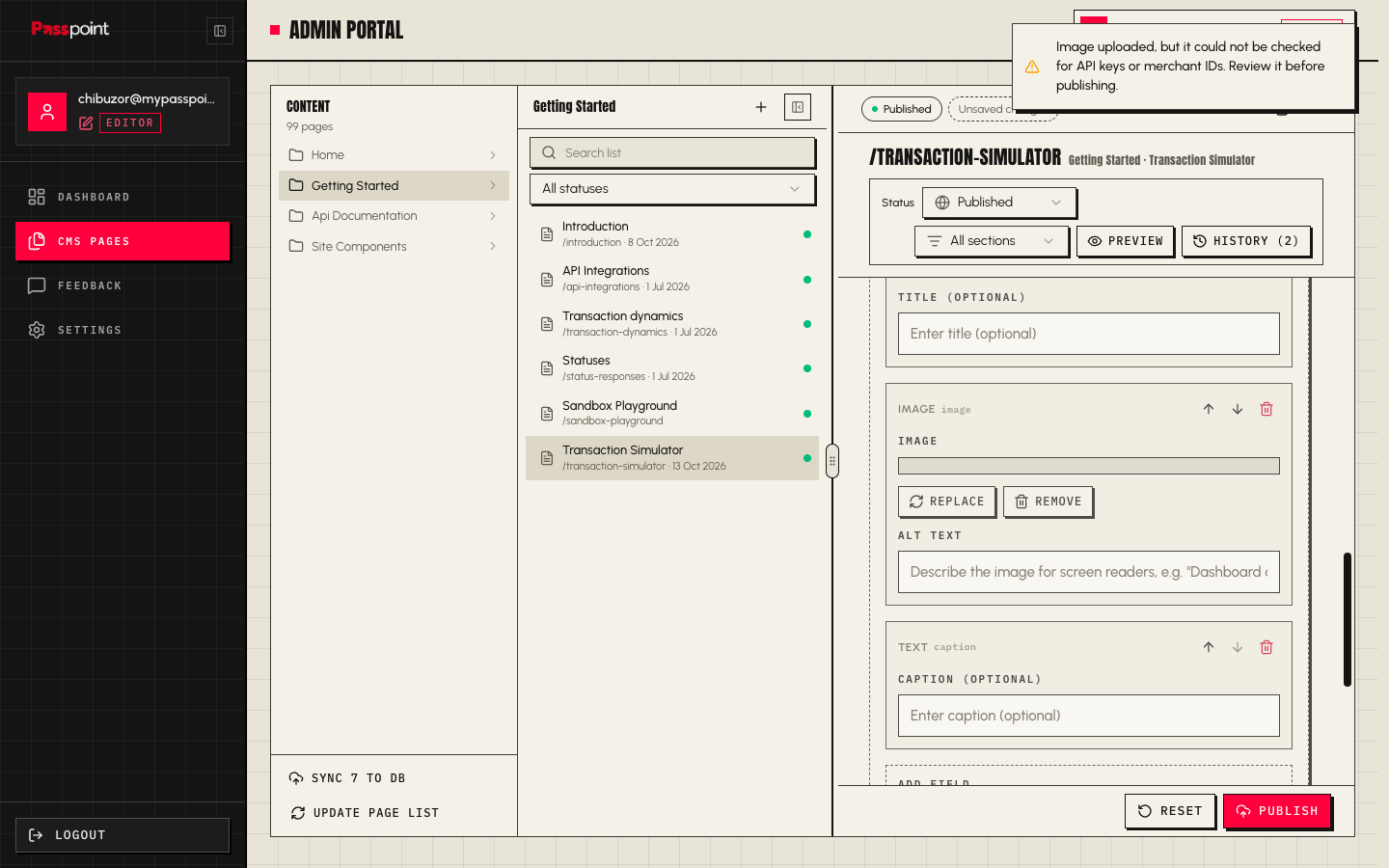Publish the page
1389x868 pixels.
[1277, 811]
